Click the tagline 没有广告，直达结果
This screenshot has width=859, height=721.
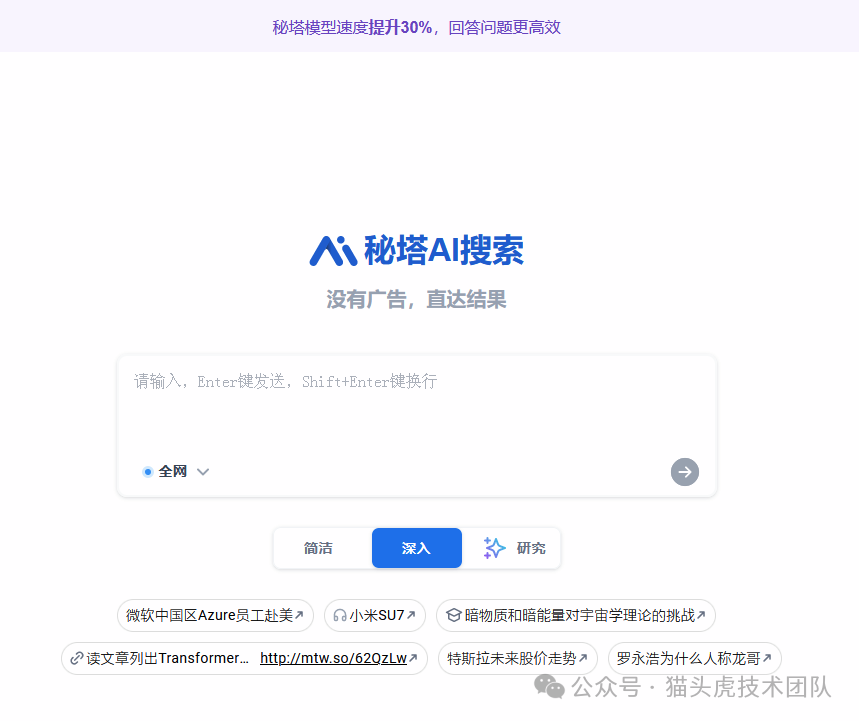(416, 300)
